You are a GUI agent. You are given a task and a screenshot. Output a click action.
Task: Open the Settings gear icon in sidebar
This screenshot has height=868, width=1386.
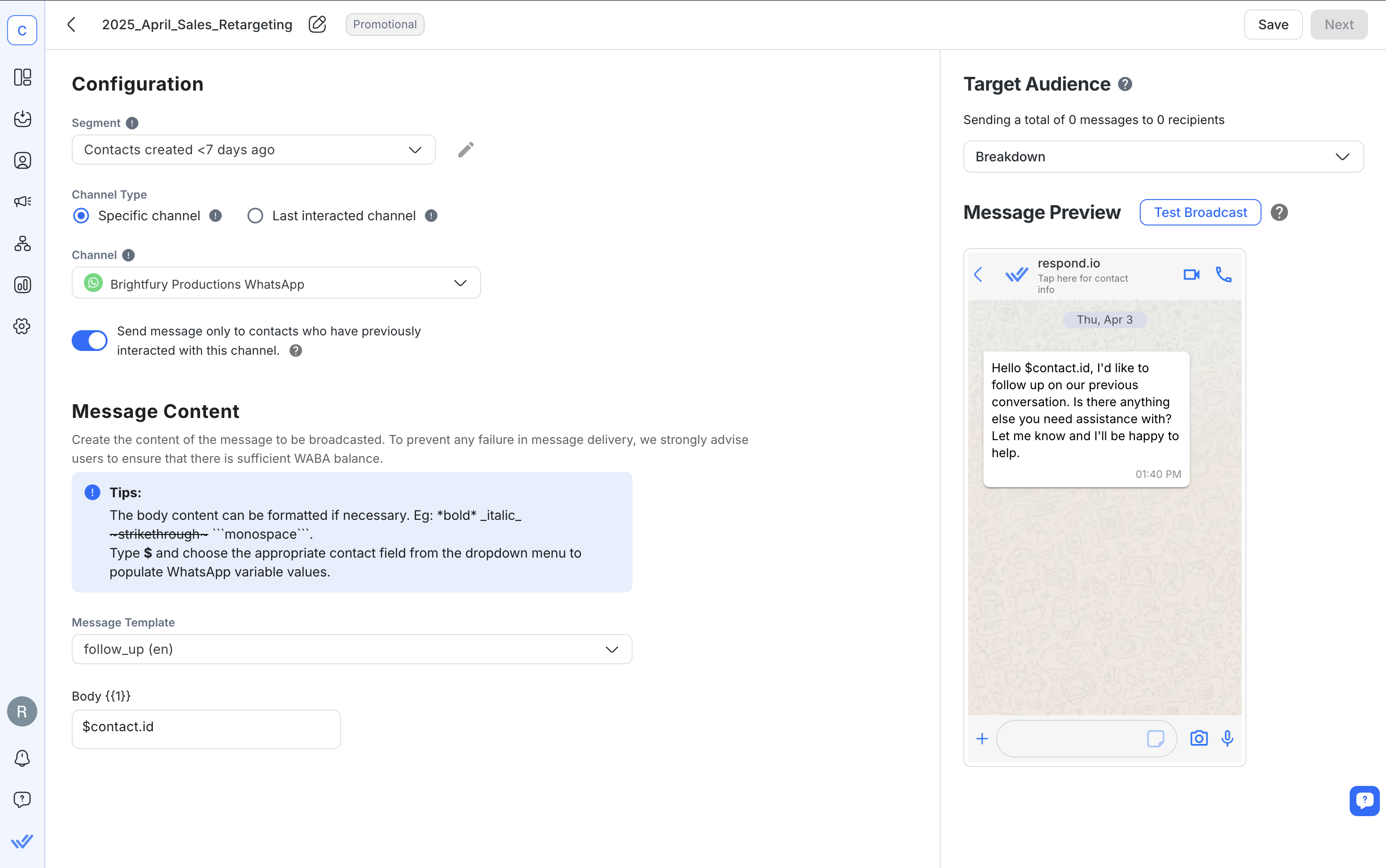pyautogui.click(x=22, y=326)
